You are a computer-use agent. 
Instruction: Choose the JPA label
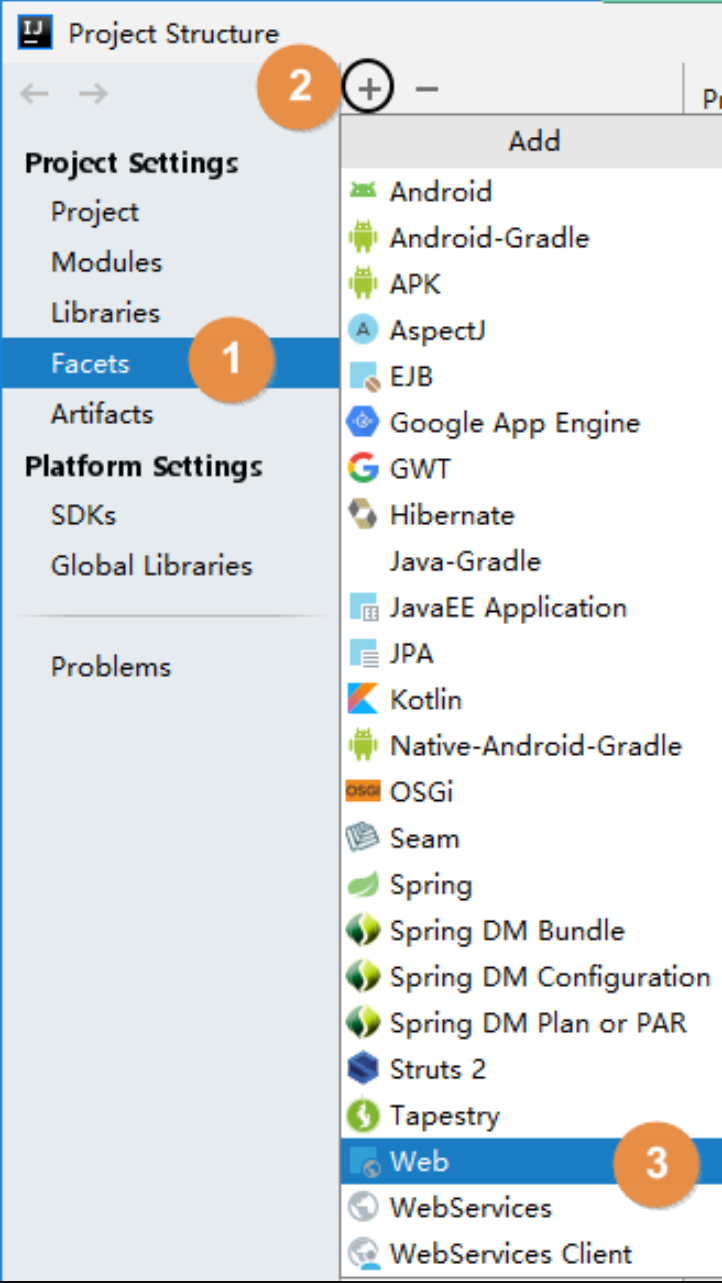click(412, 654)
